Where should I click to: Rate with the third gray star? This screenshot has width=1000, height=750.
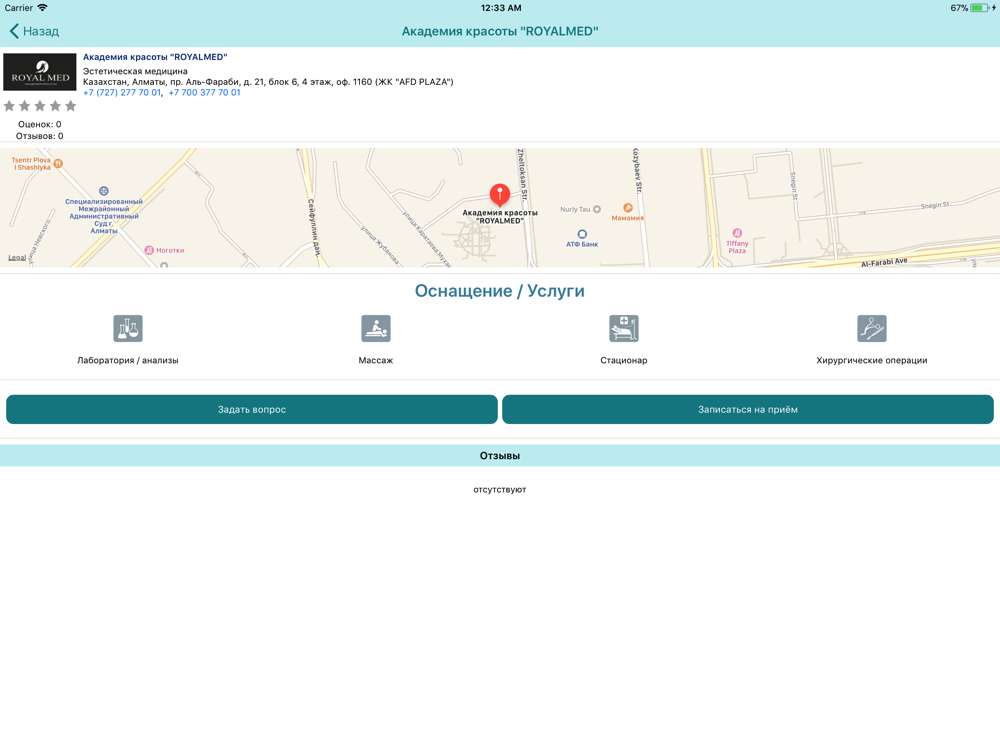40,106
